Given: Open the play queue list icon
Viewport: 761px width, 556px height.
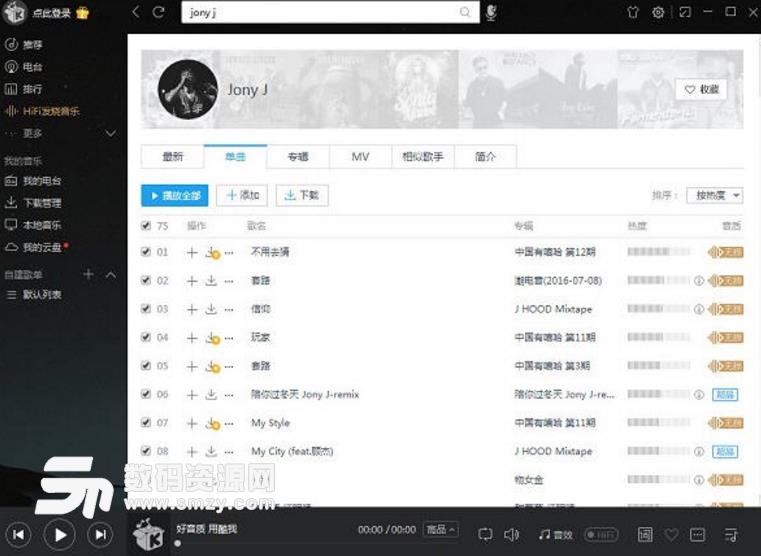Looking at the screenshot, I should tap(731, 535).
